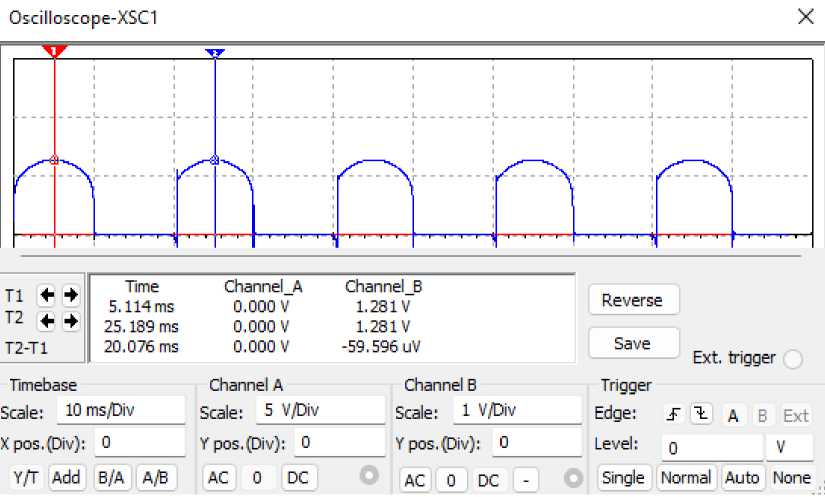Select Single trigger mode
The height and width of the screenshot is (497, 825).
tap(623, 477)
